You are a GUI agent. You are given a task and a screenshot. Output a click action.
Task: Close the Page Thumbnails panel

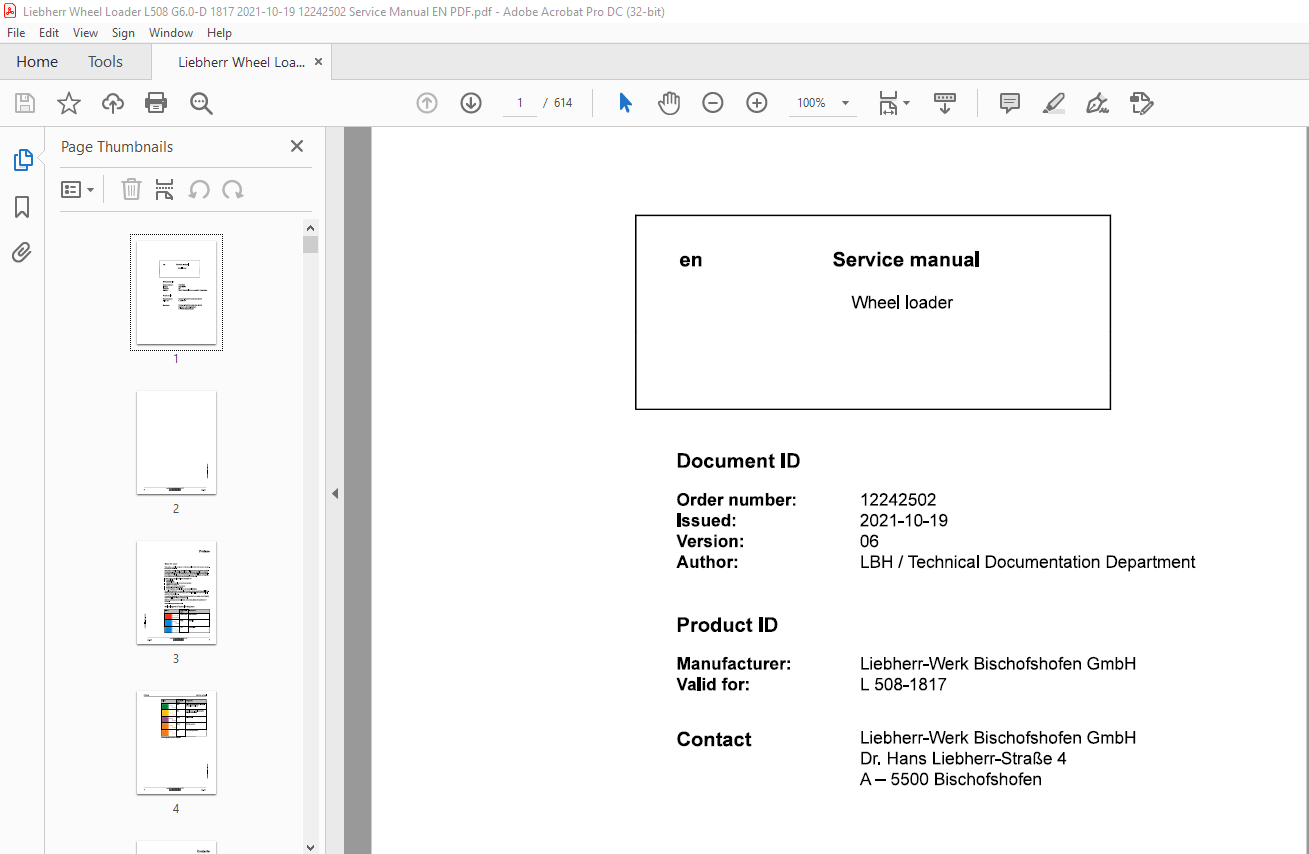[x=297, y=146]
